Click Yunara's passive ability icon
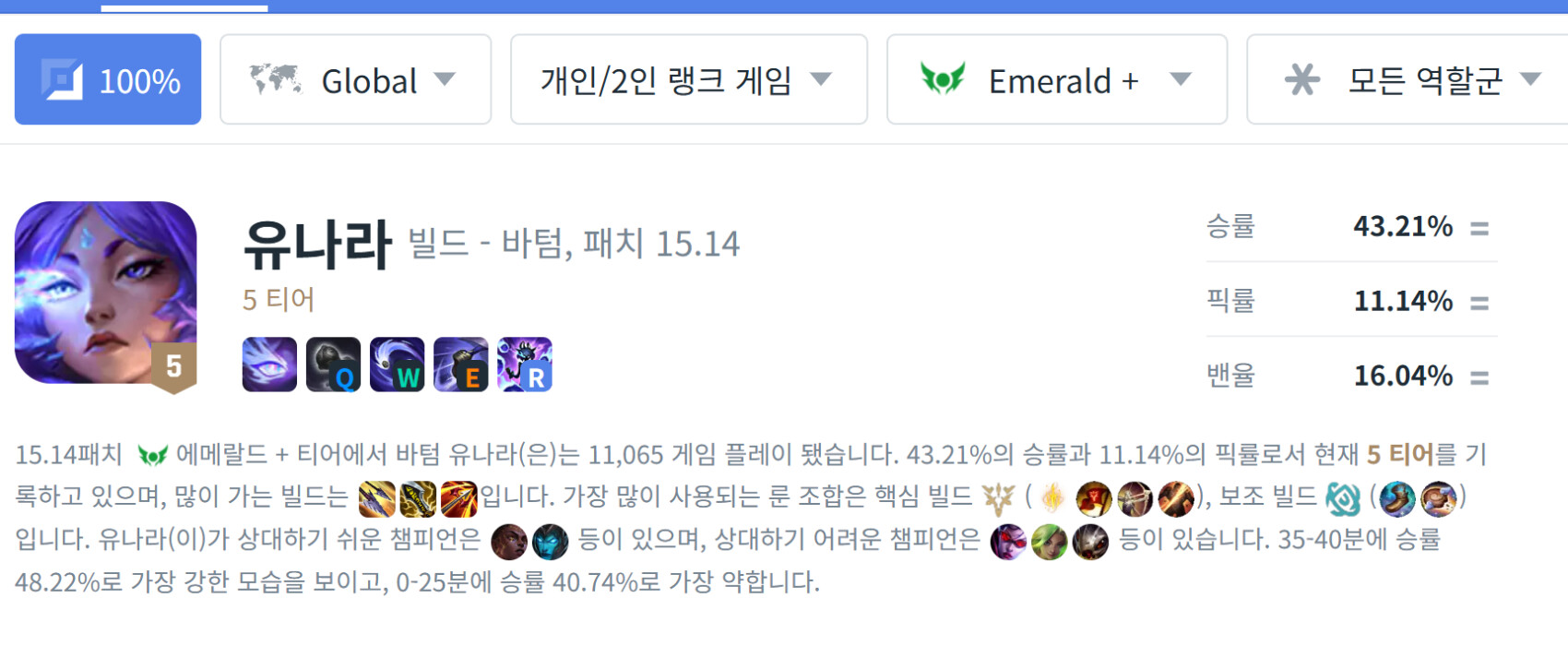 [x=269, y=365]
